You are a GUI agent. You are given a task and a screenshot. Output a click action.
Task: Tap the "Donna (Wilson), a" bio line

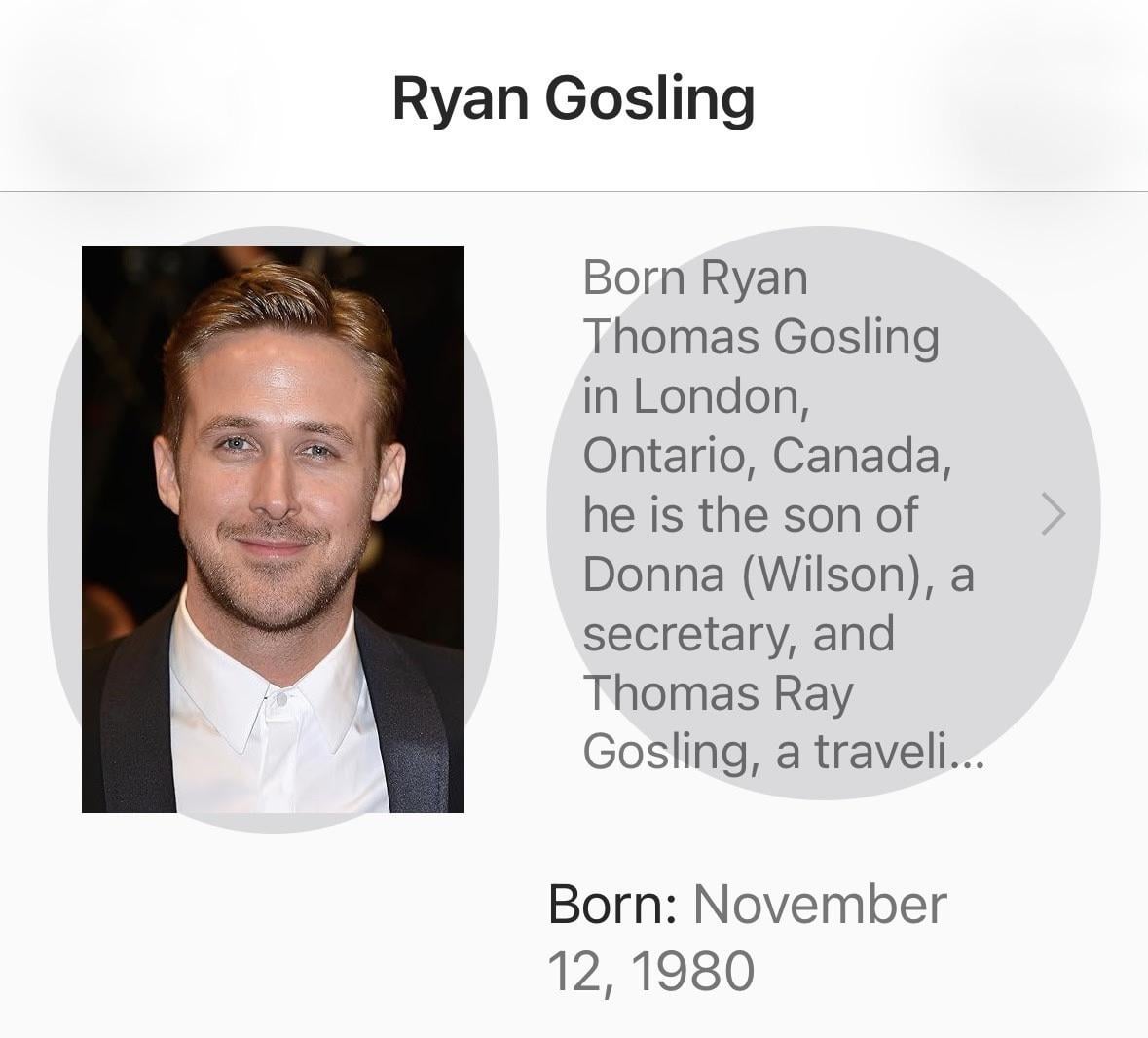tap(778, 574)
